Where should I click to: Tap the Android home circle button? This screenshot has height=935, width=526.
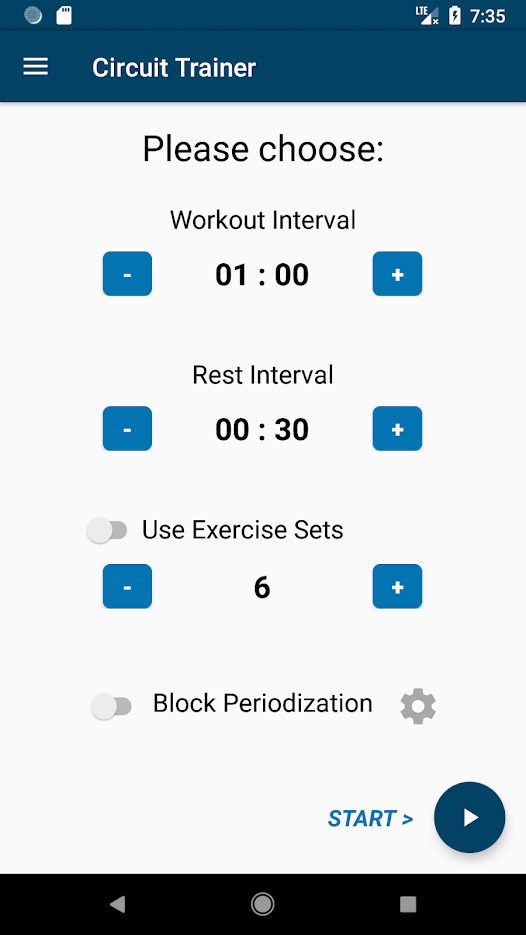coord(262,905)
